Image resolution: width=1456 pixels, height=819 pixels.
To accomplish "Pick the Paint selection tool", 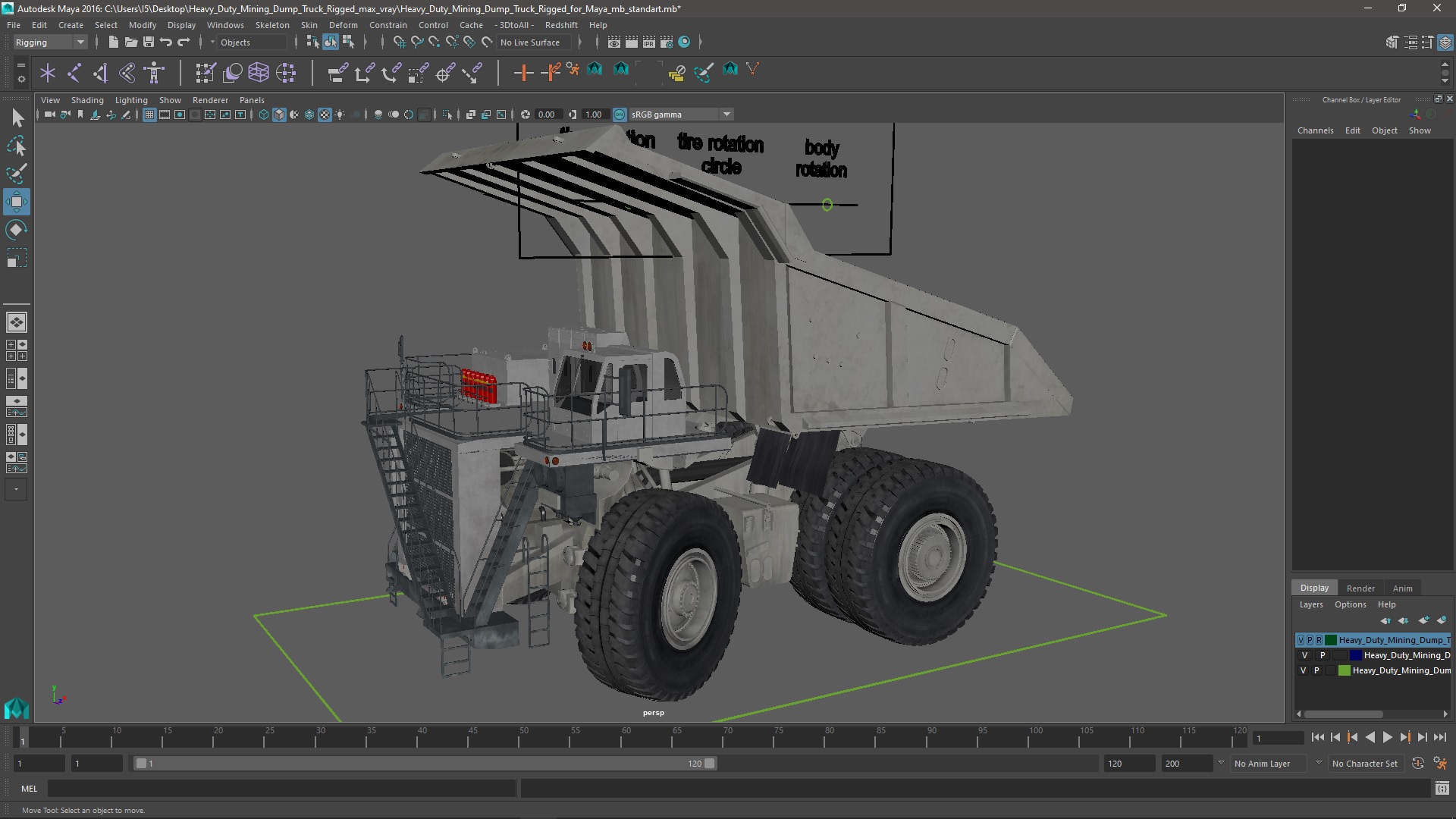I will click(17, 174).
